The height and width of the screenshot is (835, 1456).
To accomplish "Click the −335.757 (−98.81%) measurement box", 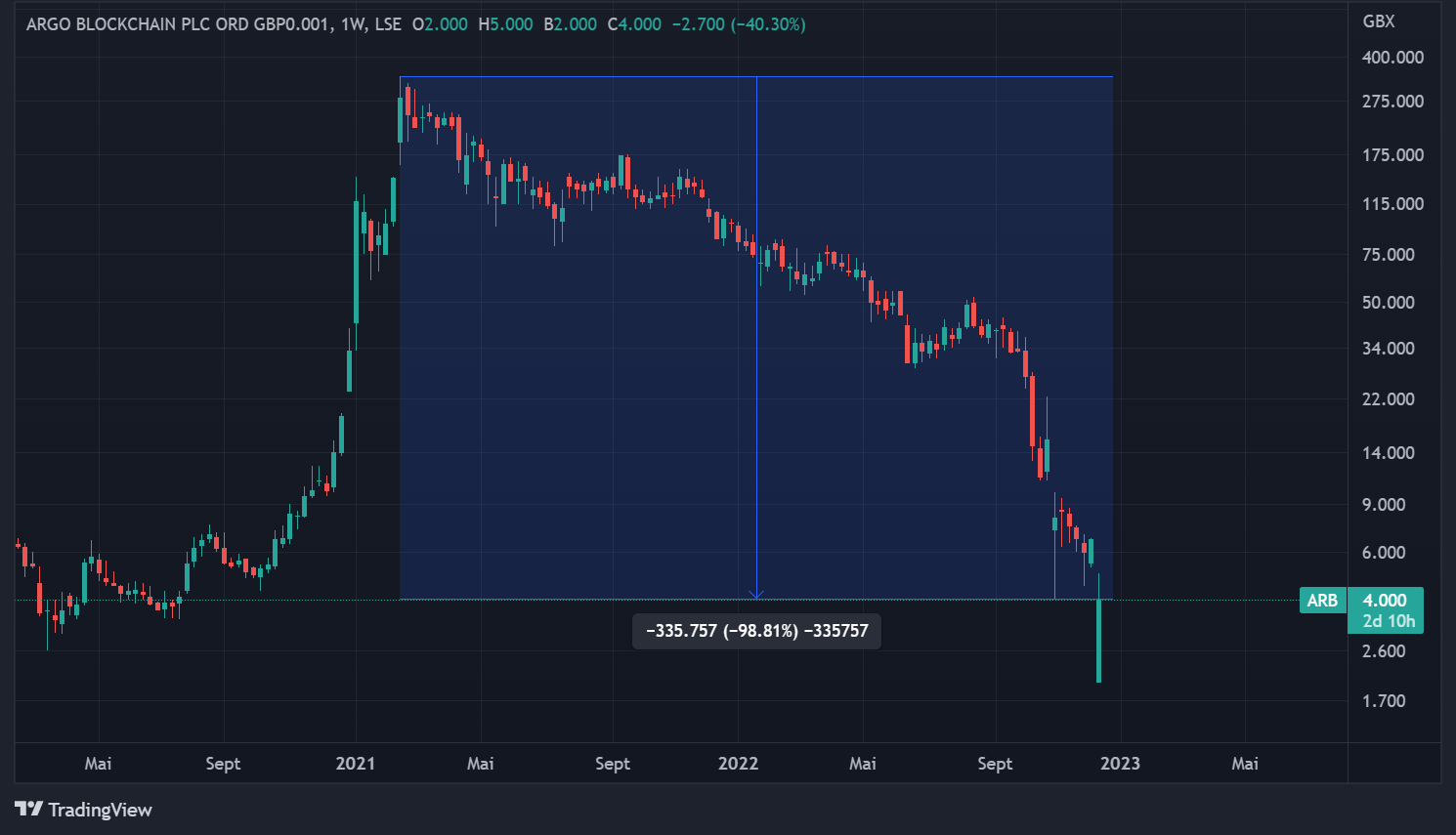I will pyautogui.click(x=756, y=631).
